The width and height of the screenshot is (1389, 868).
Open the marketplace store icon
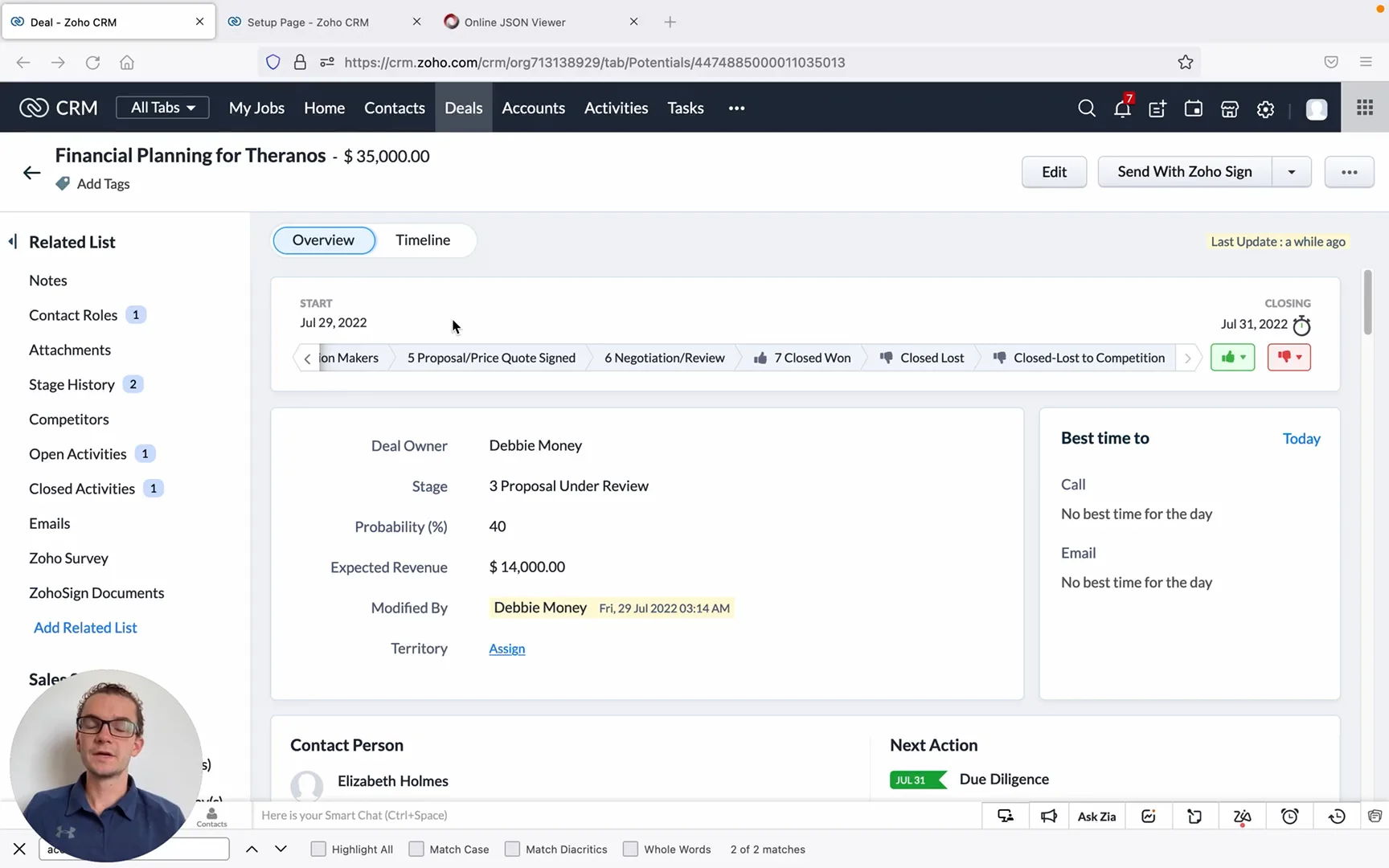coord(1229,108)
